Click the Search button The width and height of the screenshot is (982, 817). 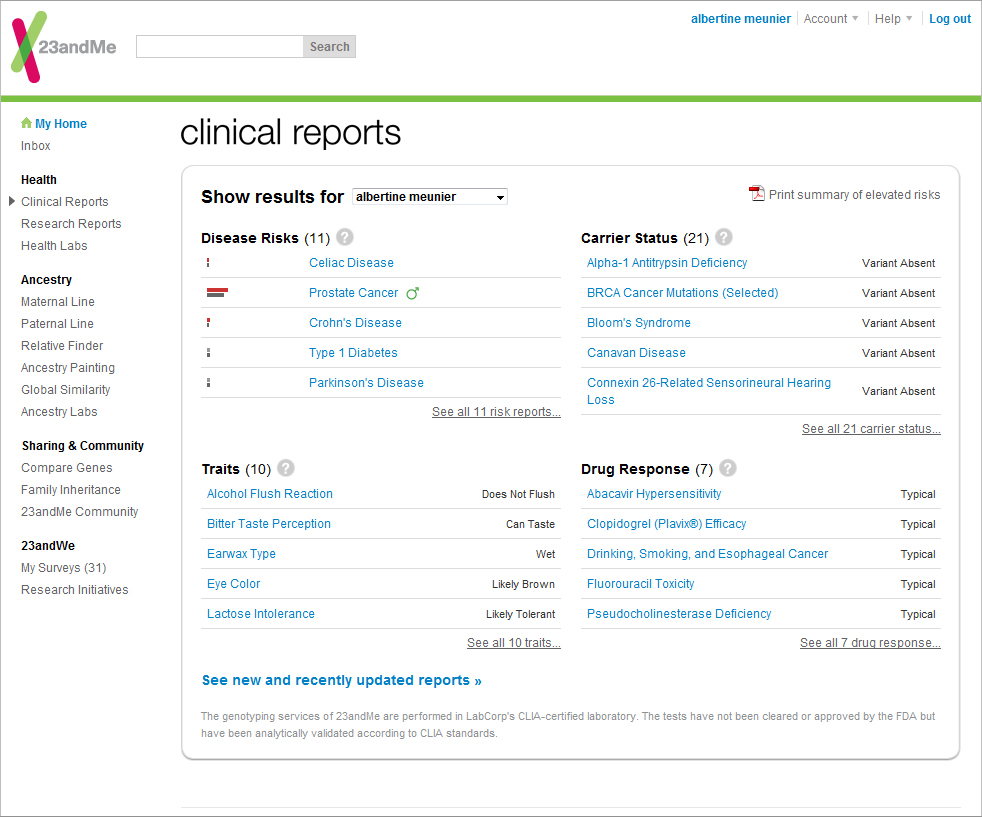point(329,46)
